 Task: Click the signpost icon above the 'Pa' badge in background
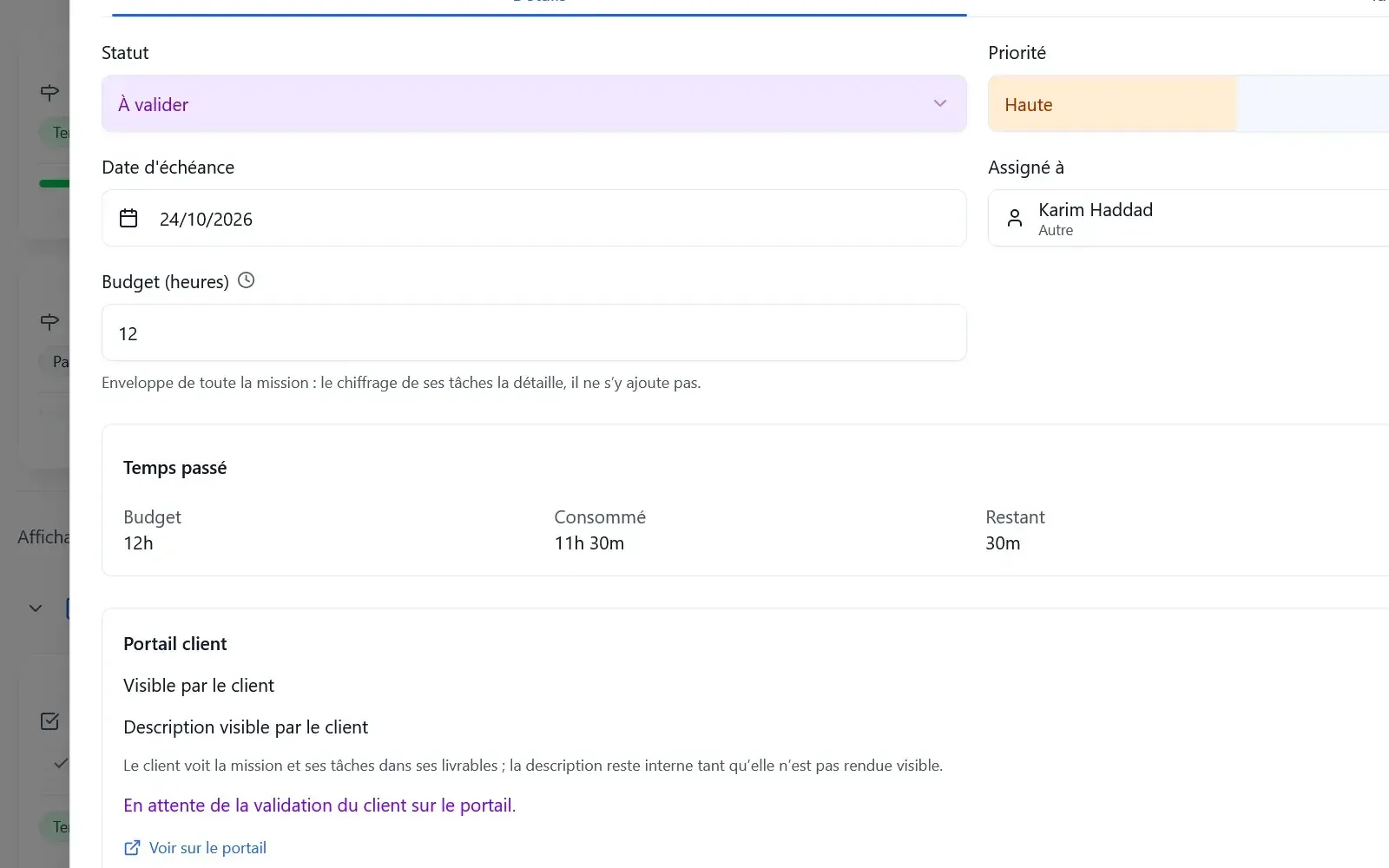49,322
